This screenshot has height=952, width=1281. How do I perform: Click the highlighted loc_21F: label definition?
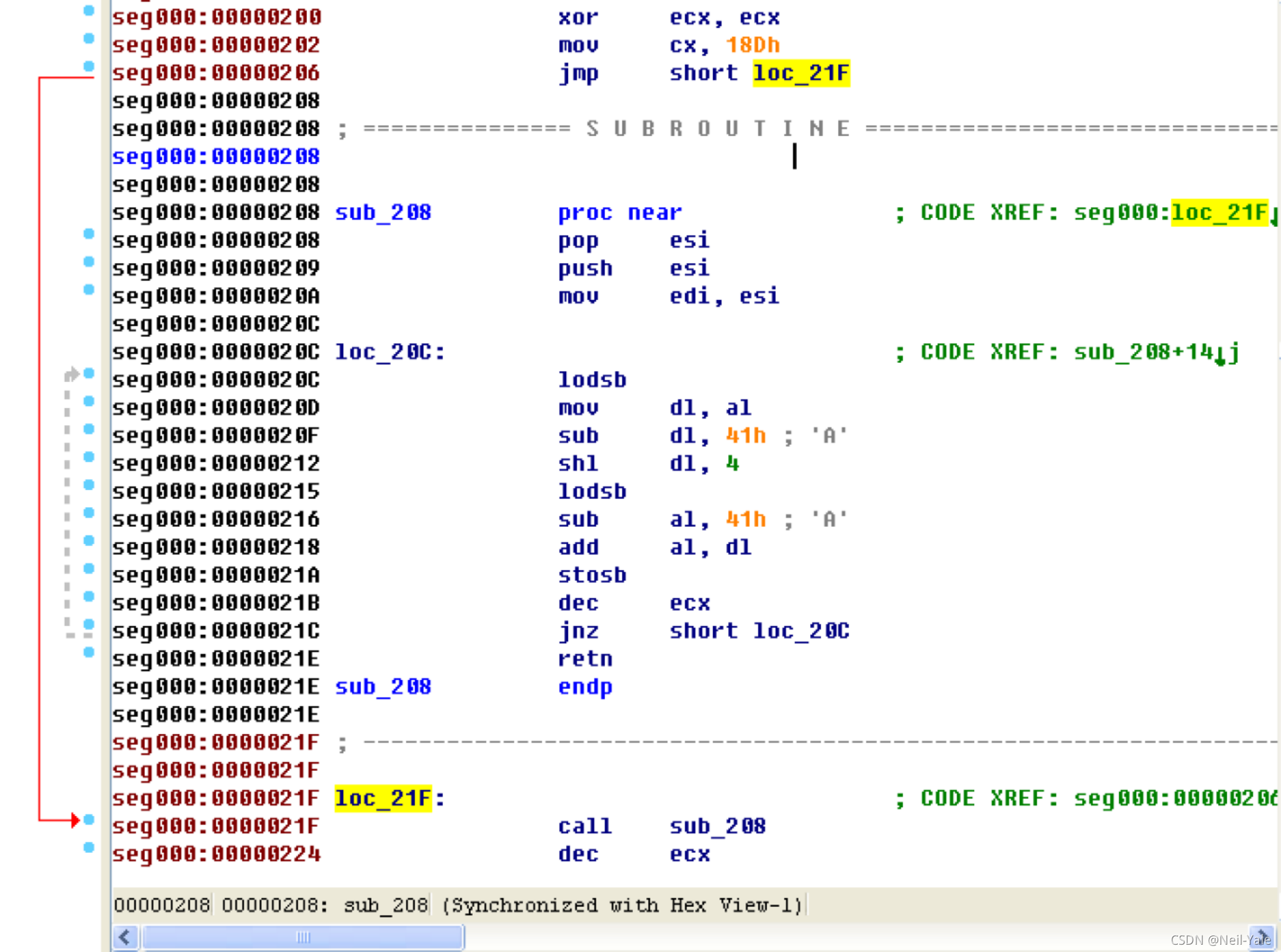[x=384, y=798]
